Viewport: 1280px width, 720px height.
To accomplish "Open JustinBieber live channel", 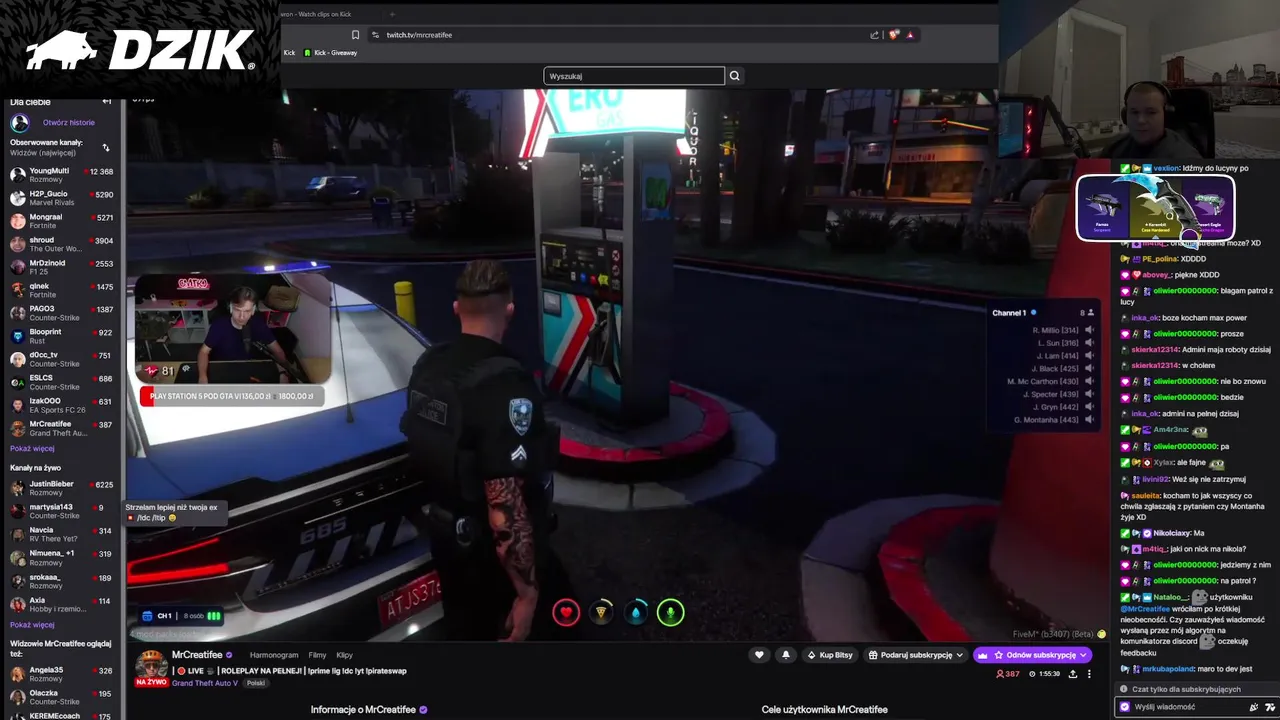I will [61, 488].
